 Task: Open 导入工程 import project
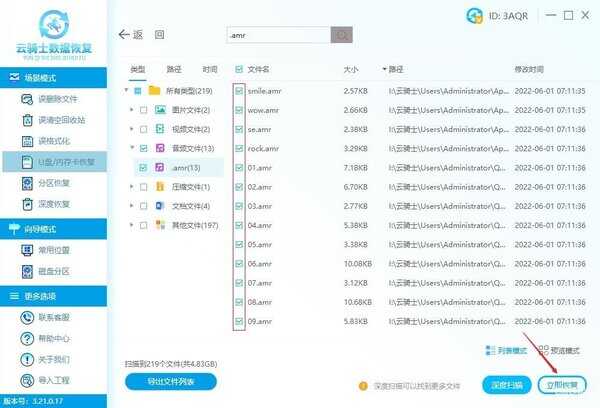pyautogui.click(x=46, y=380)
